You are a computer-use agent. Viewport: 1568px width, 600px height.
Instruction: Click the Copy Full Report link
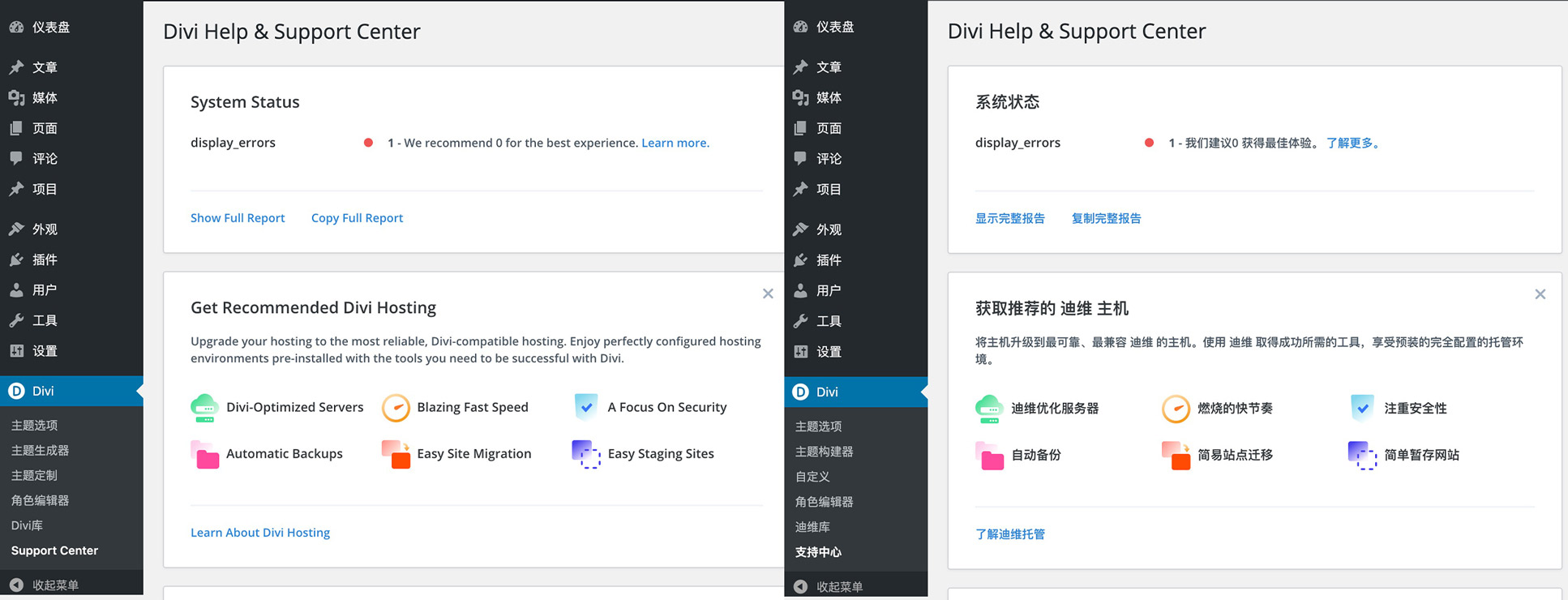point(357,218)
